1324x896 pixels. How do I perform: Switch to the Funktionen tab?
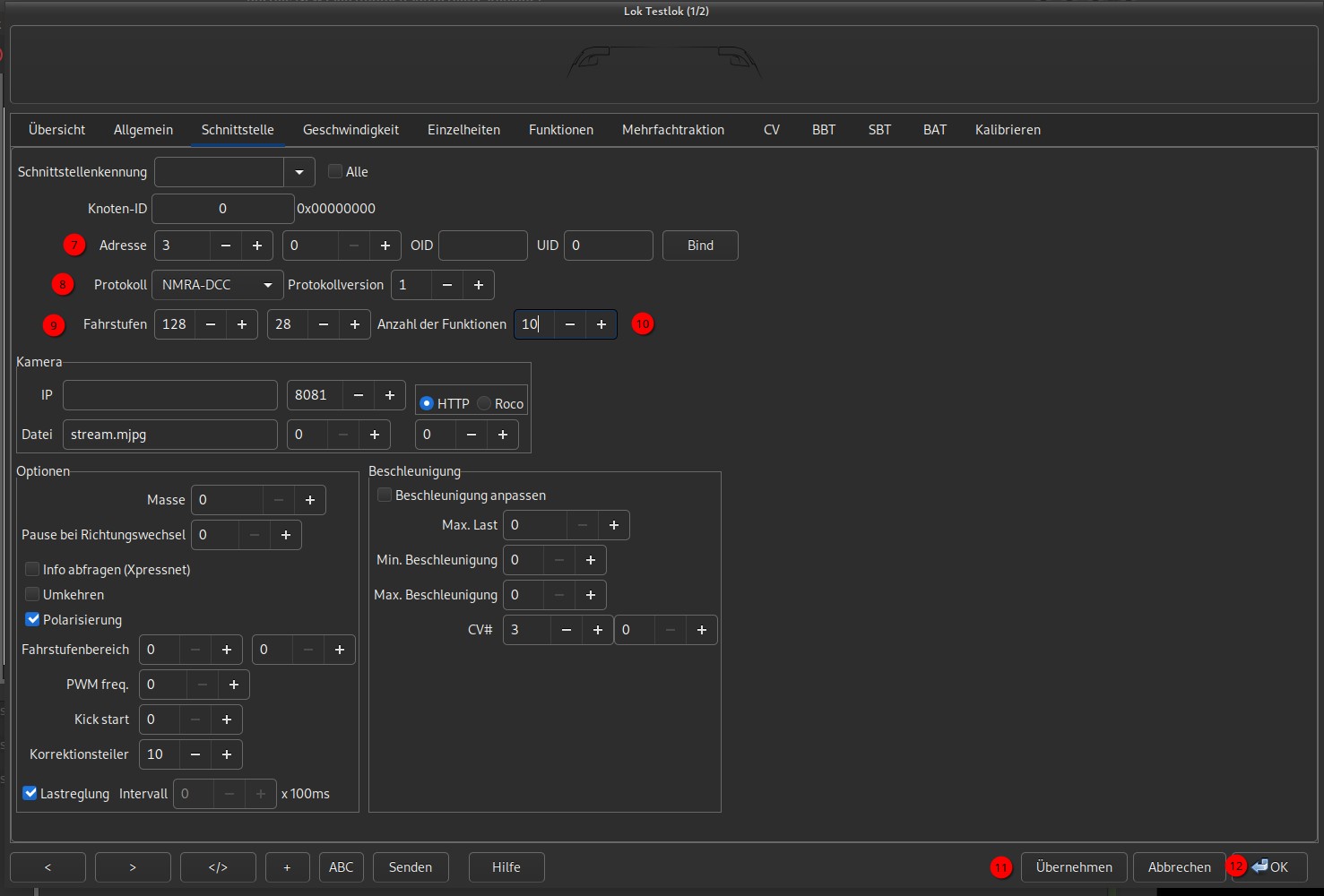[x=560, y=130]
